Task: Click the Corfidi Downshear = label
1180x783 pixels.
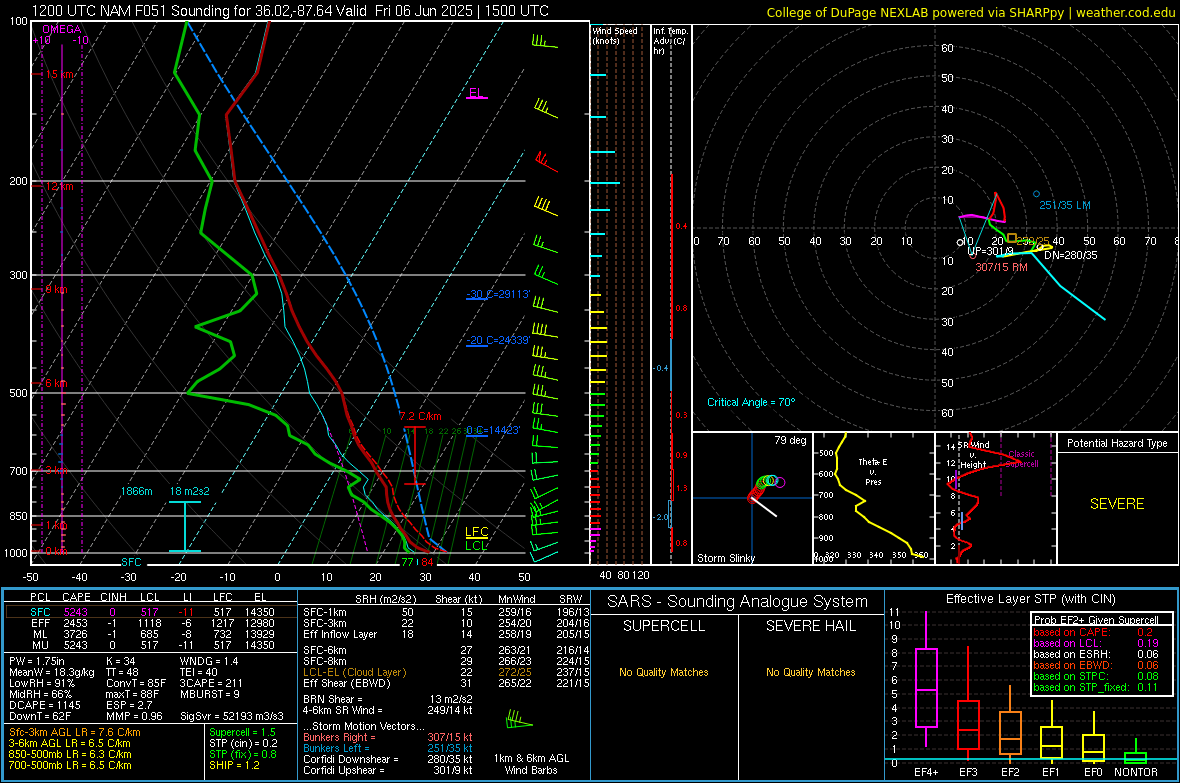Action: coord(347,760)
